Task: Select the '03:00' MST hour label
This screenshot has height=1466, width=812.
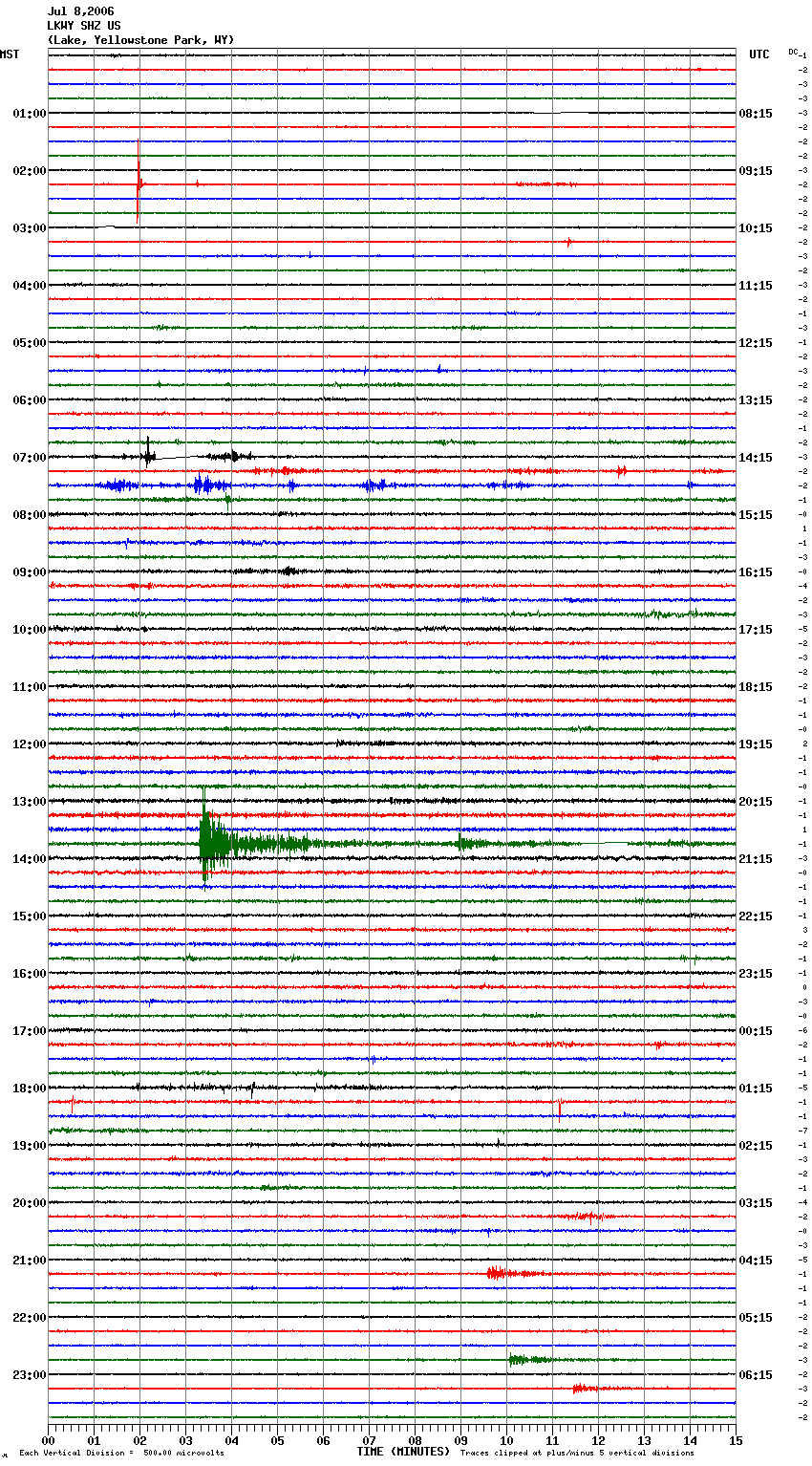Action: [29, 228]
